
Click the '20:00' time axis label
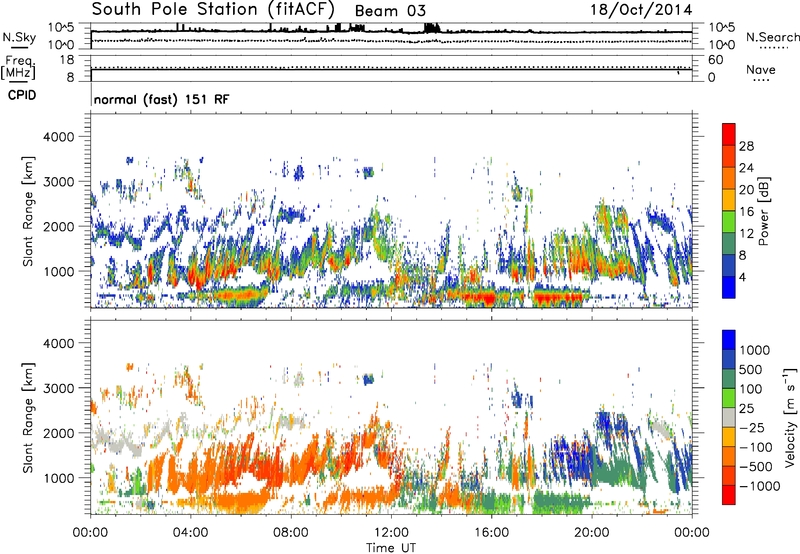(x=592, y=533)
